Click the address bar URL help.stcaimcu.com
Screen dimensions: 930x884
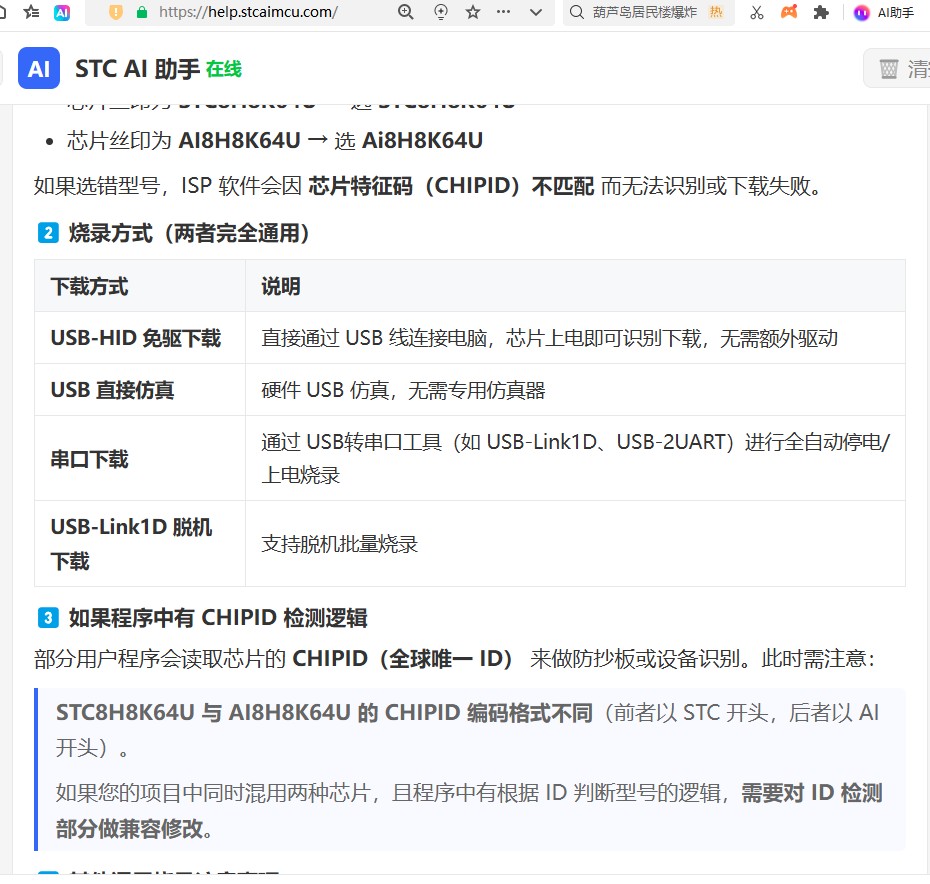click(x=248, y=12)
